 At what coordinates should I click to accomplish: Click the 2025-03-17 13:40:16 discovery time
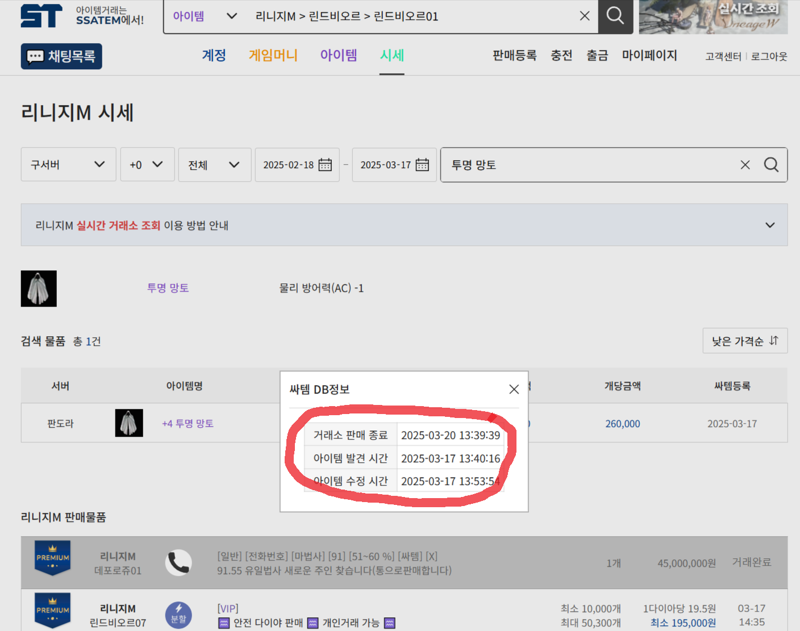click(451, 458)
